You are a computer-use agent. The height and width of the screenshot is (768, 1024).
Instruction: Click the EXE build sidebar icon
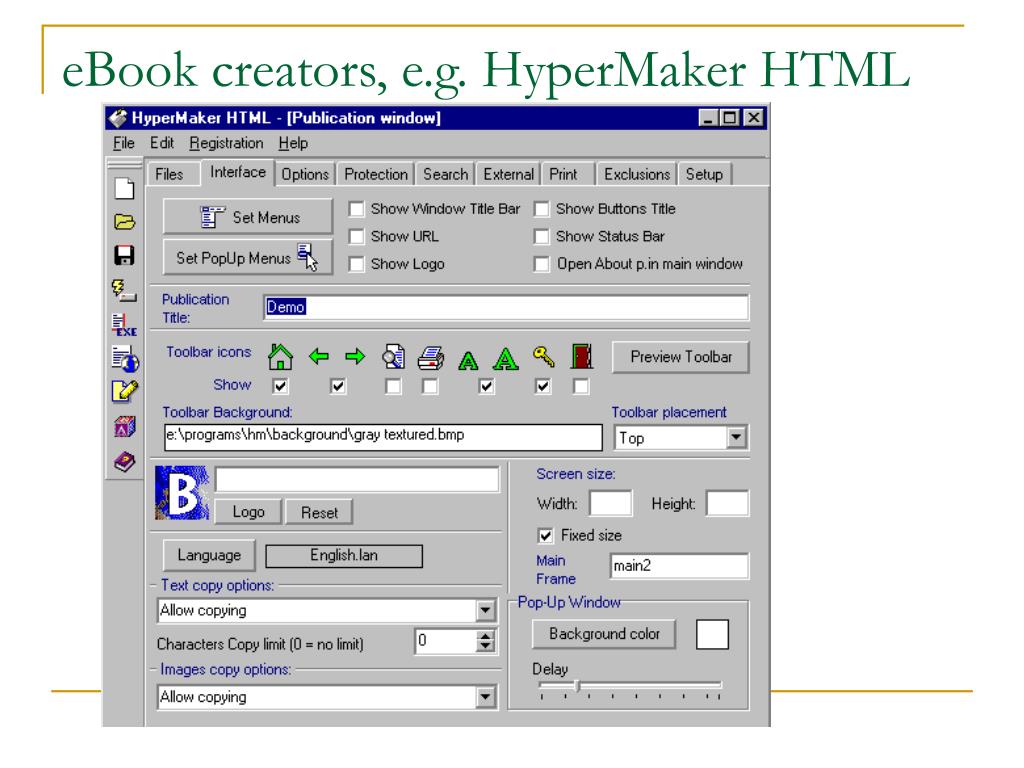124,325
